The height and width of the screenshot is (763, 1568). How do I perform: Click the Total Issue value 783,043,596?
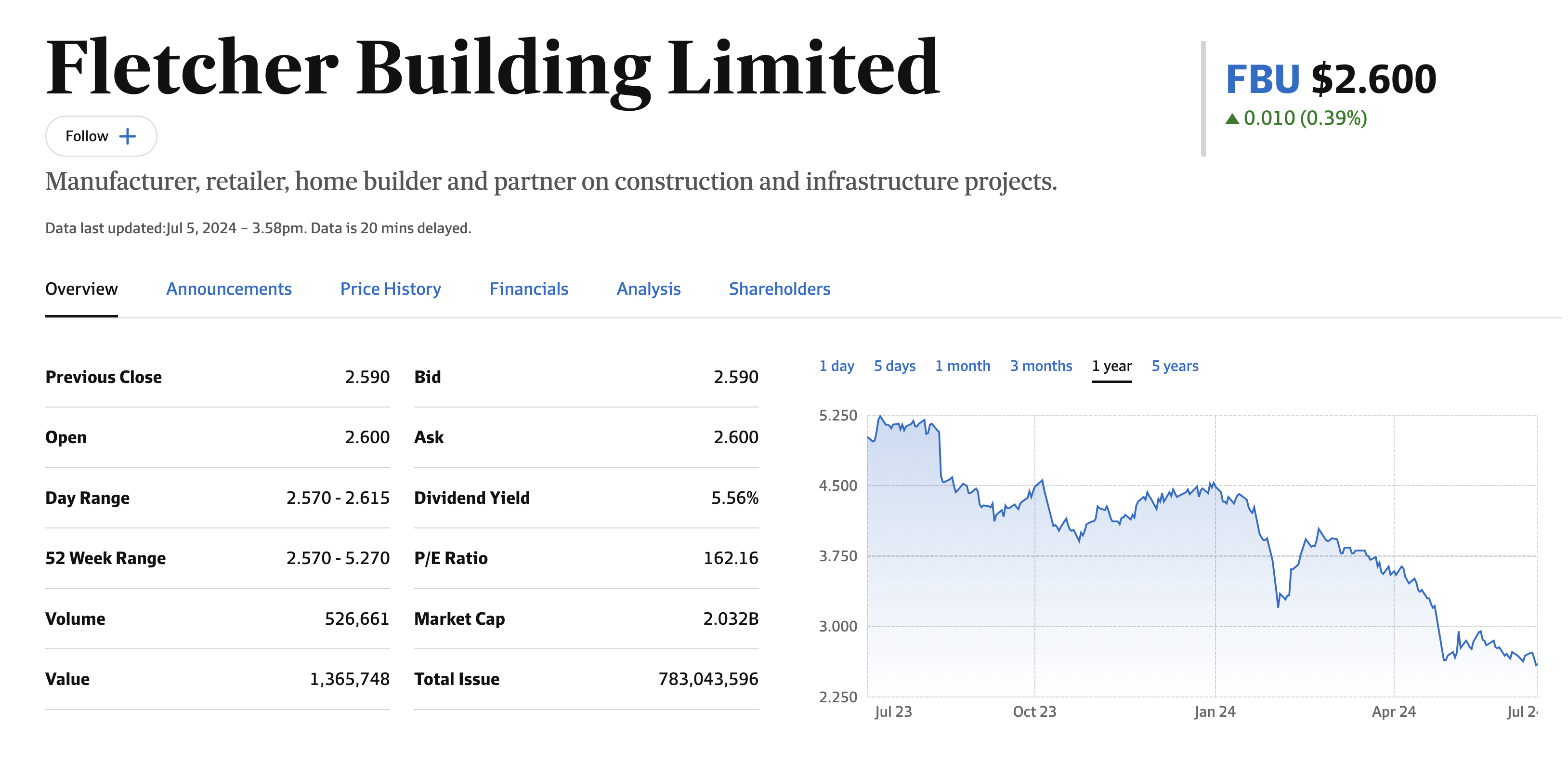click(708, 679)
